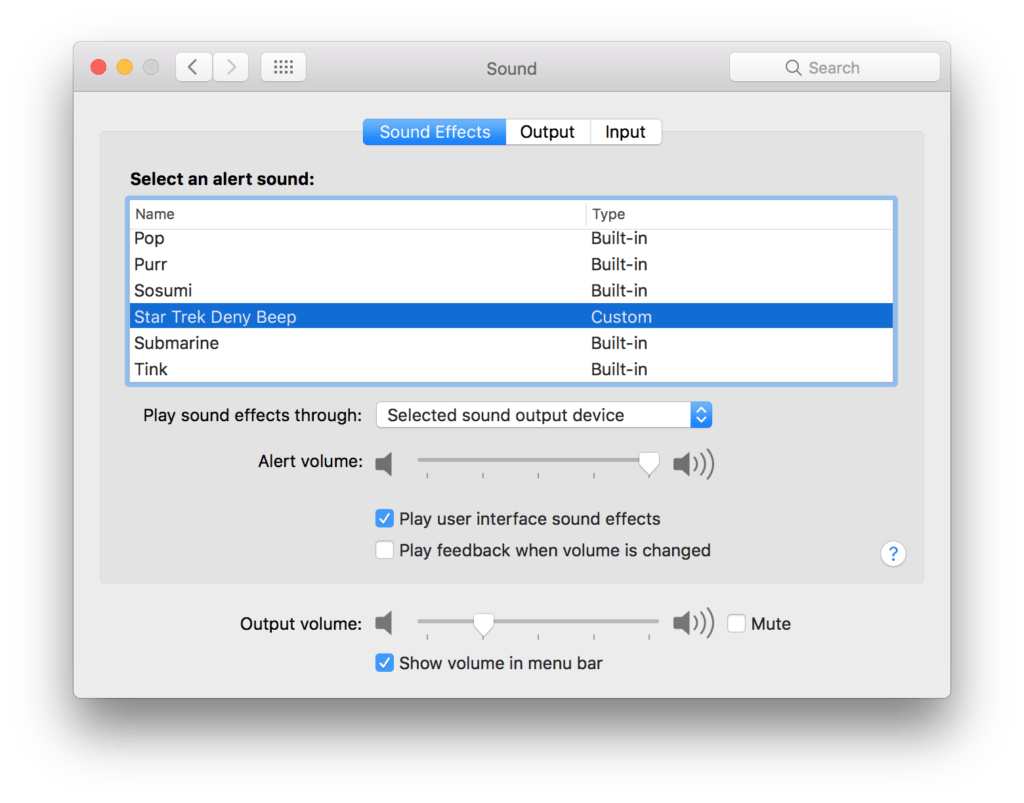Click the back navigation arrow
The height and width of the screenshot is (803, 1024).
click(x=193, y=67)
